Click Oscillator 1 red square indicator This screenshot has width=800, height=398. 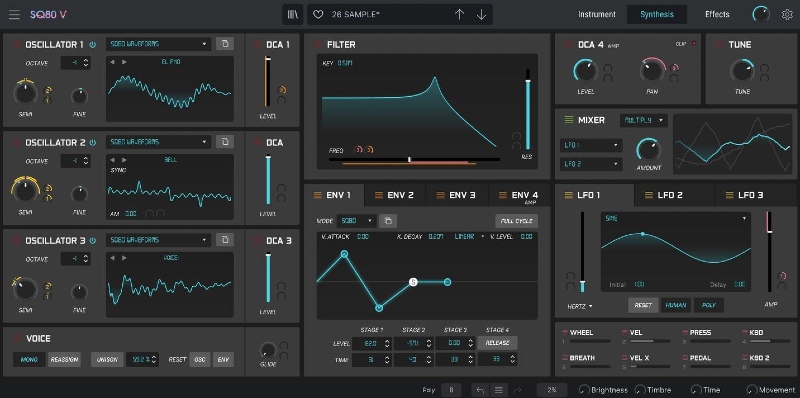(16, 45)
